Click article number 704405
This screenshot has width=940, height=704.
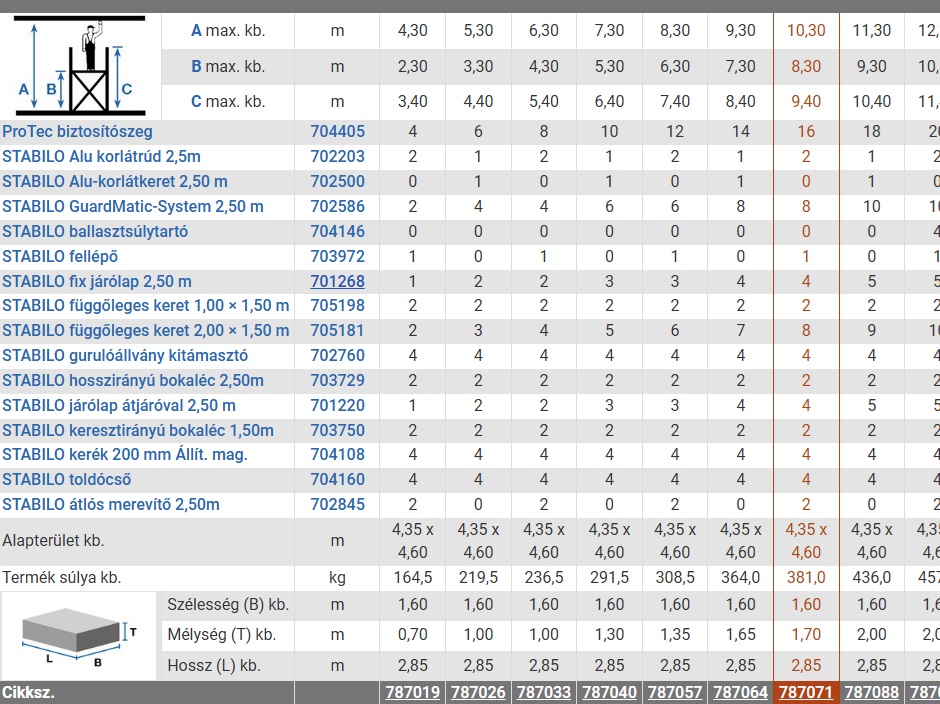tap(338, 131)
